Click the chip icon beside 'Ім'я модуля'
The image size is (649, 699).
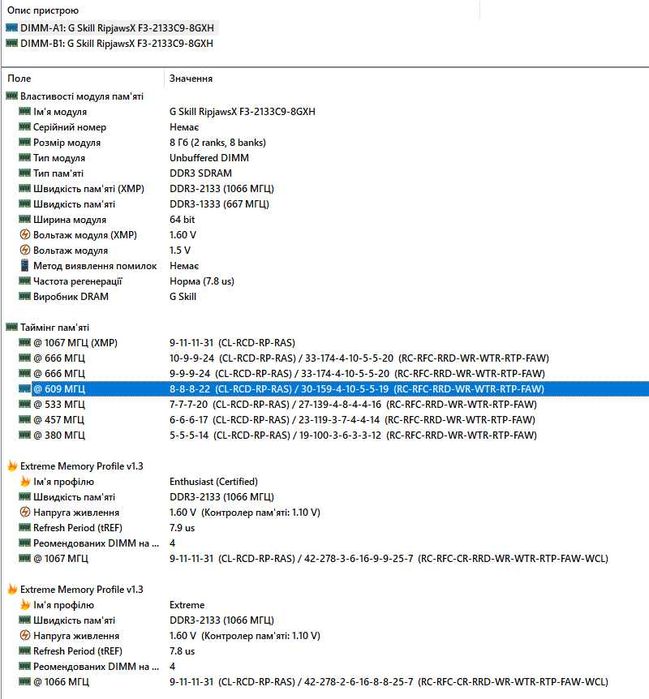pos(25,111)
